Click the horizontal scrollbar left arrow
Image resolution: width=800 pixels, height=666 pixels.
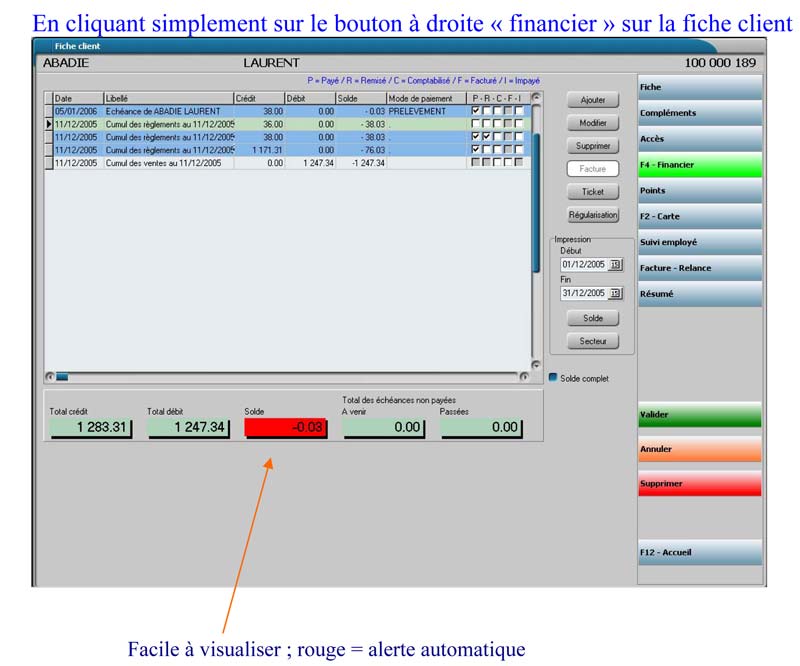point(49,377)
